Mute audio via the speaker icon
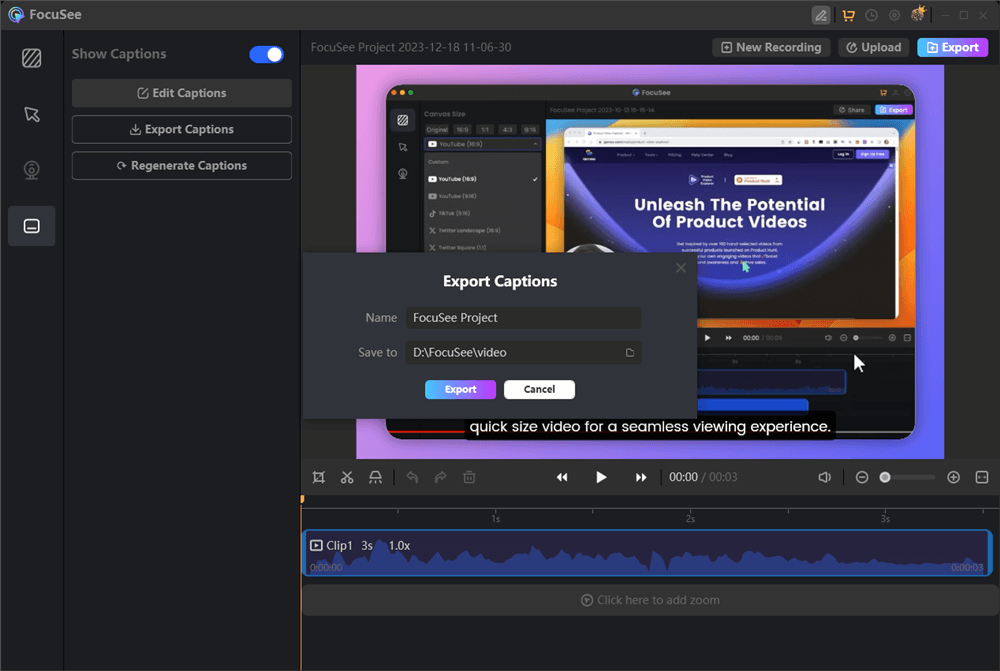The image size is (1000, 671). point(825,478)
